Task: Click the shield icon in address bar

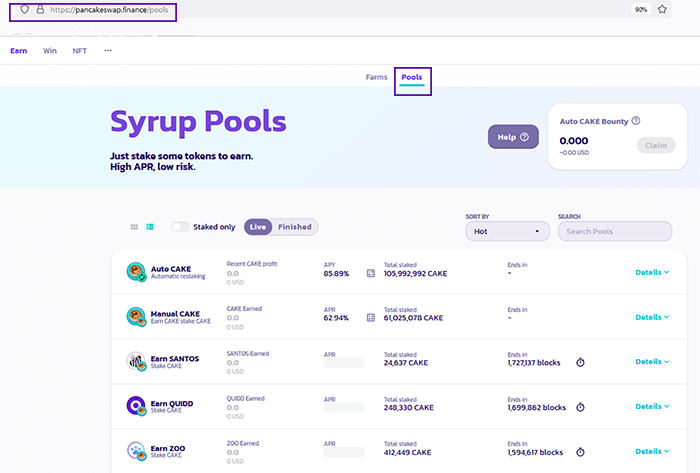Action: [25, 9]
